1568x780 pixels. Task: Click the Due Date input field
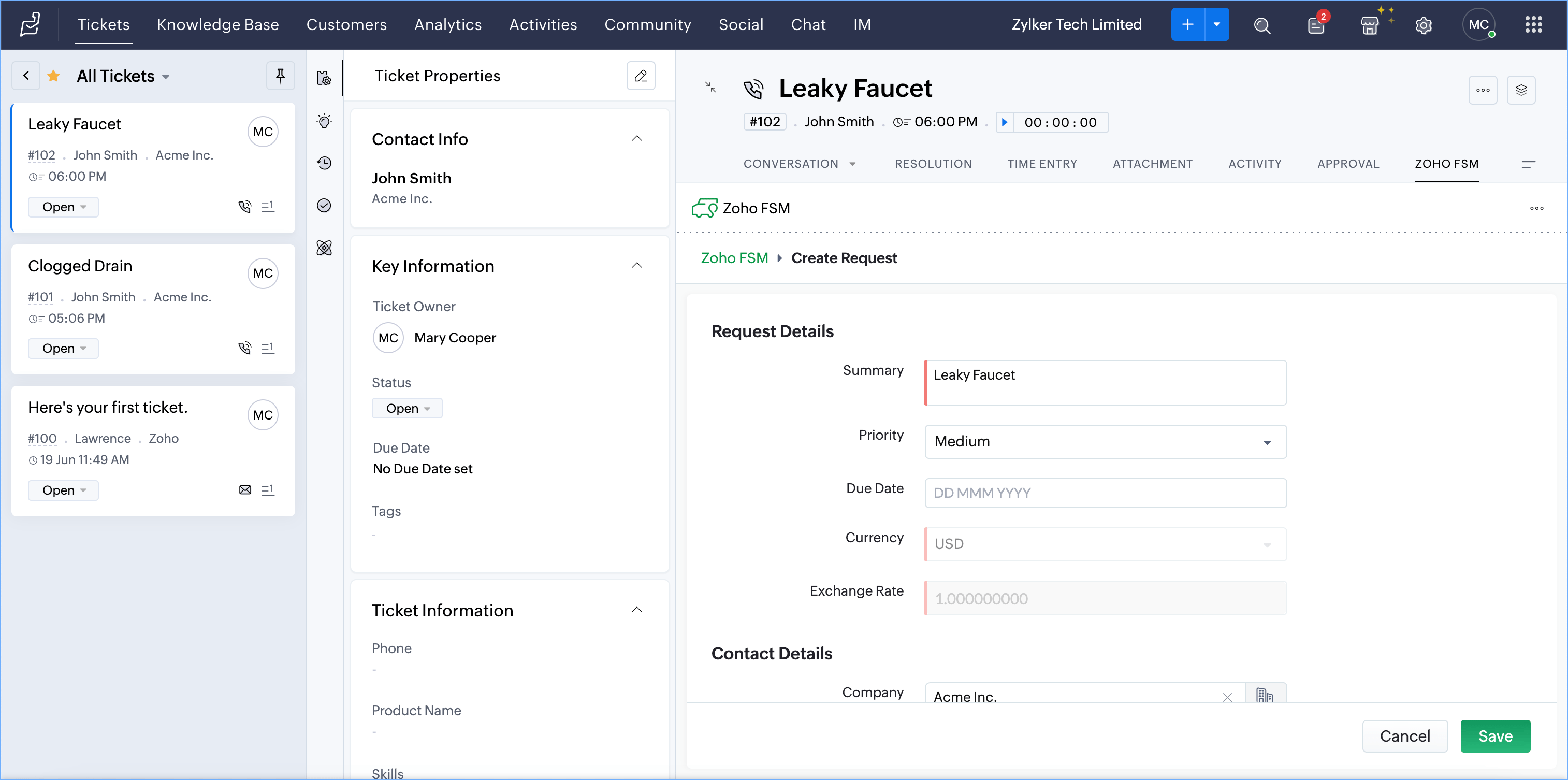point(1105,493)
